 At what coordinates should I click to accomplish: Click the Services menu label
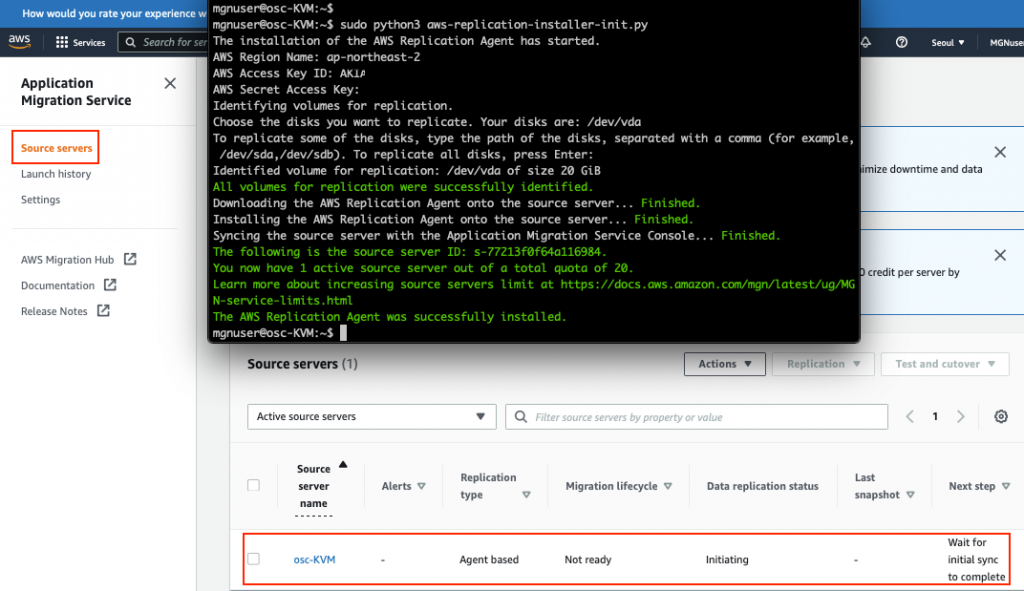coord(89,42)
